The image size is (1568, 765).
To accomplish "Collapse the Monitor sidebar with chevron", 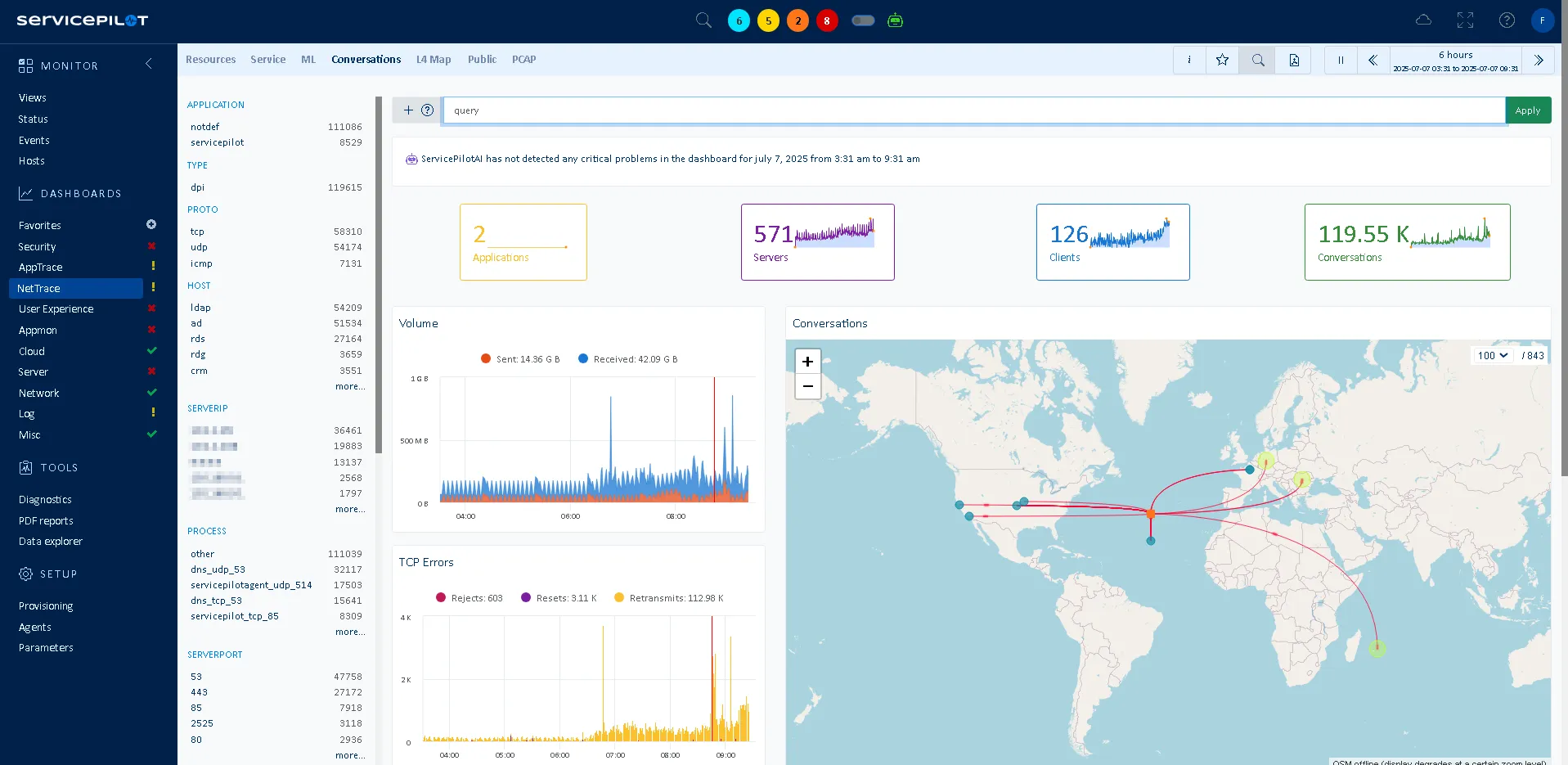I will point(149,64).
